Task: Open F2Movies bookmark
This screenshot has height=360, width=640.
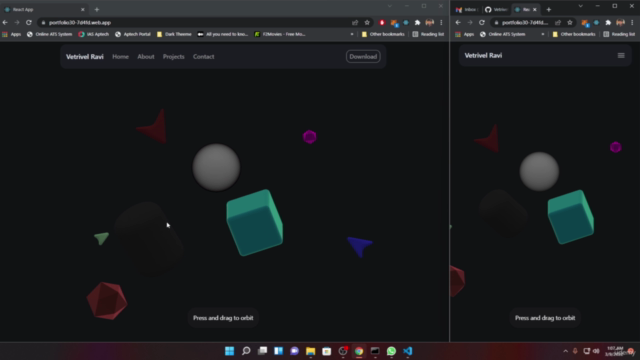Action: click(x=280, y=34)
